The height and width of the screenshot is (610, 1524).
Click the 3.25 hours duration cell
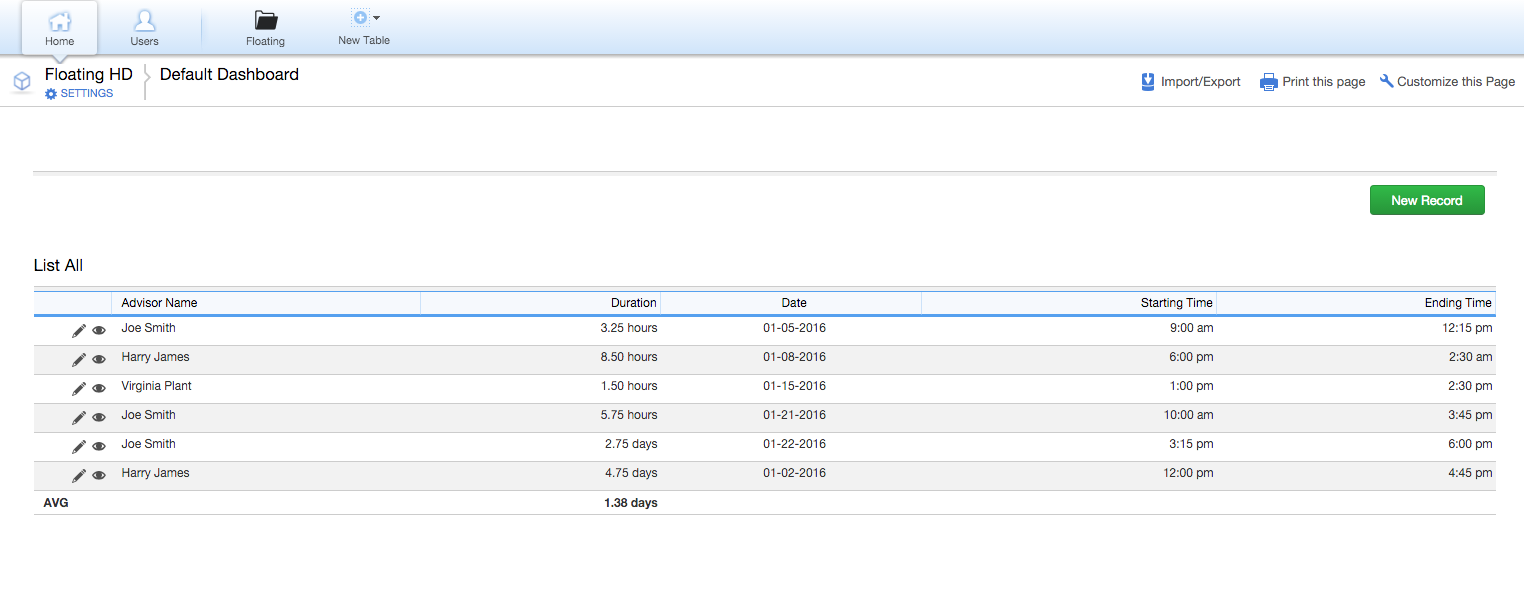tap(629, 328)
